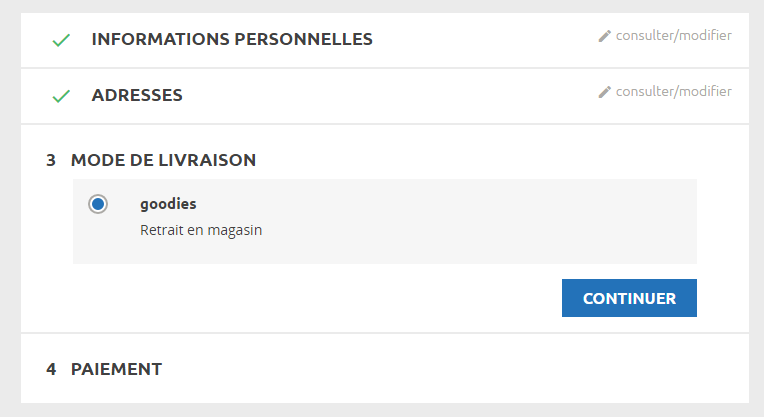Click the green checkmark next to Adresses

(61, 96)
